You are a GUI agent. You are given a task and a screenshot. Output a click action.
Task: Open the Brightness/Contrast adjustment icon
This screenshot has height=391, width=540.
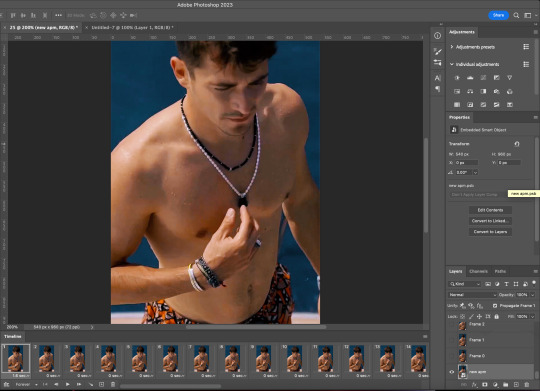point(457,78)
